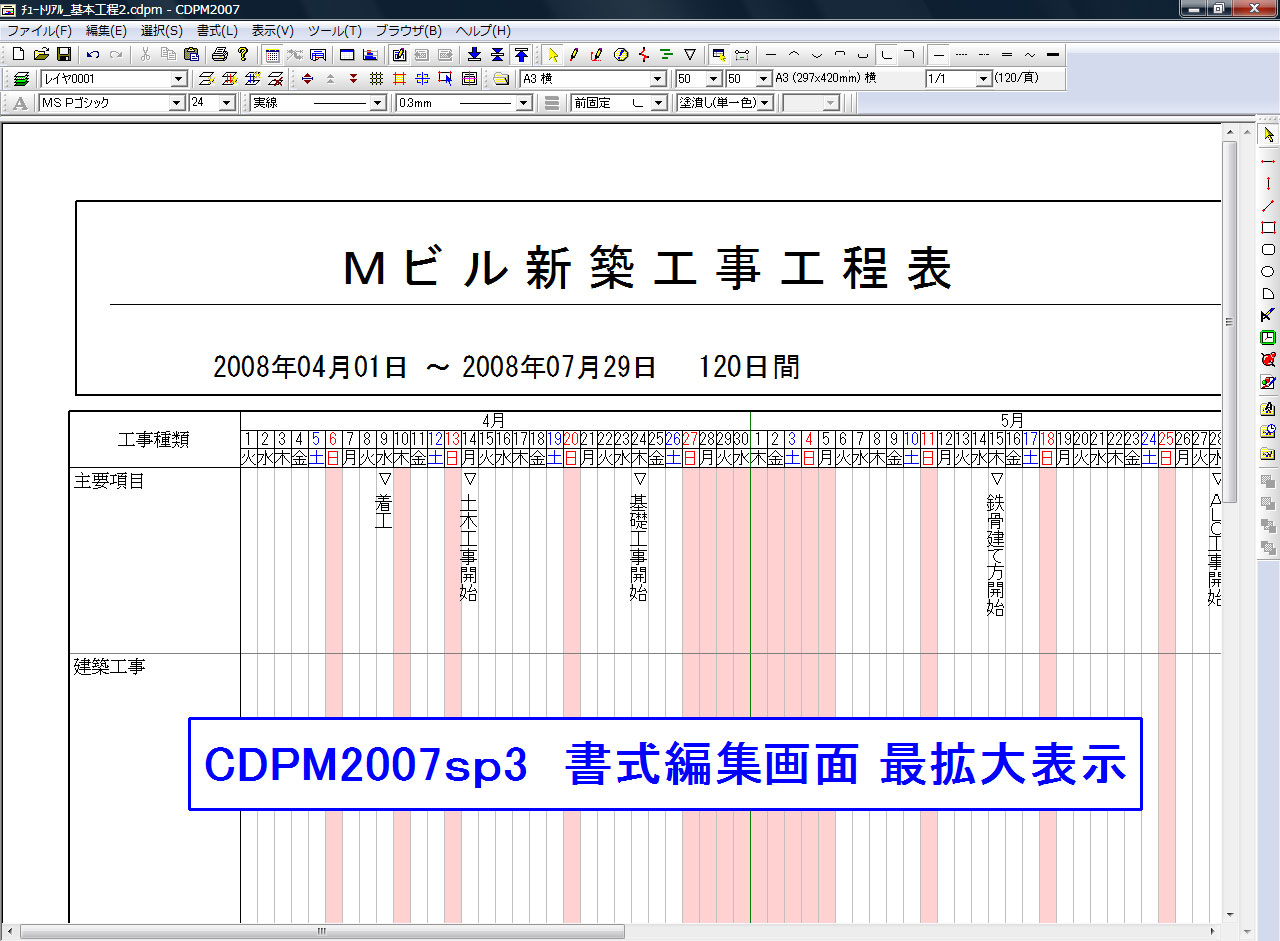Image resolution: width=1280 pixels, height=941 pixels.
Task: Open the 塗潰し(単一色) fill selector
Action: point(765,102)
